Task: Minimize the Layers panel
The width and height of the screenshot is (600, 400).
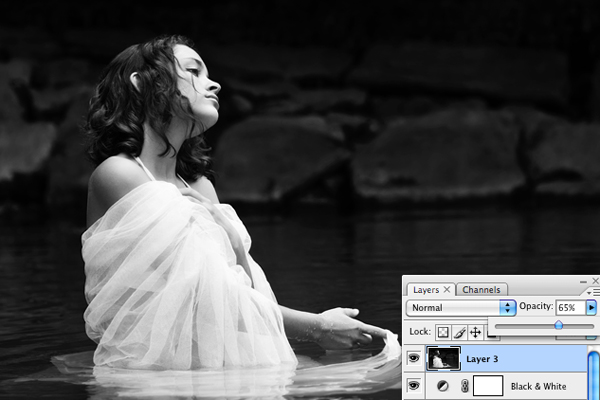Action: tap(583, 282)
